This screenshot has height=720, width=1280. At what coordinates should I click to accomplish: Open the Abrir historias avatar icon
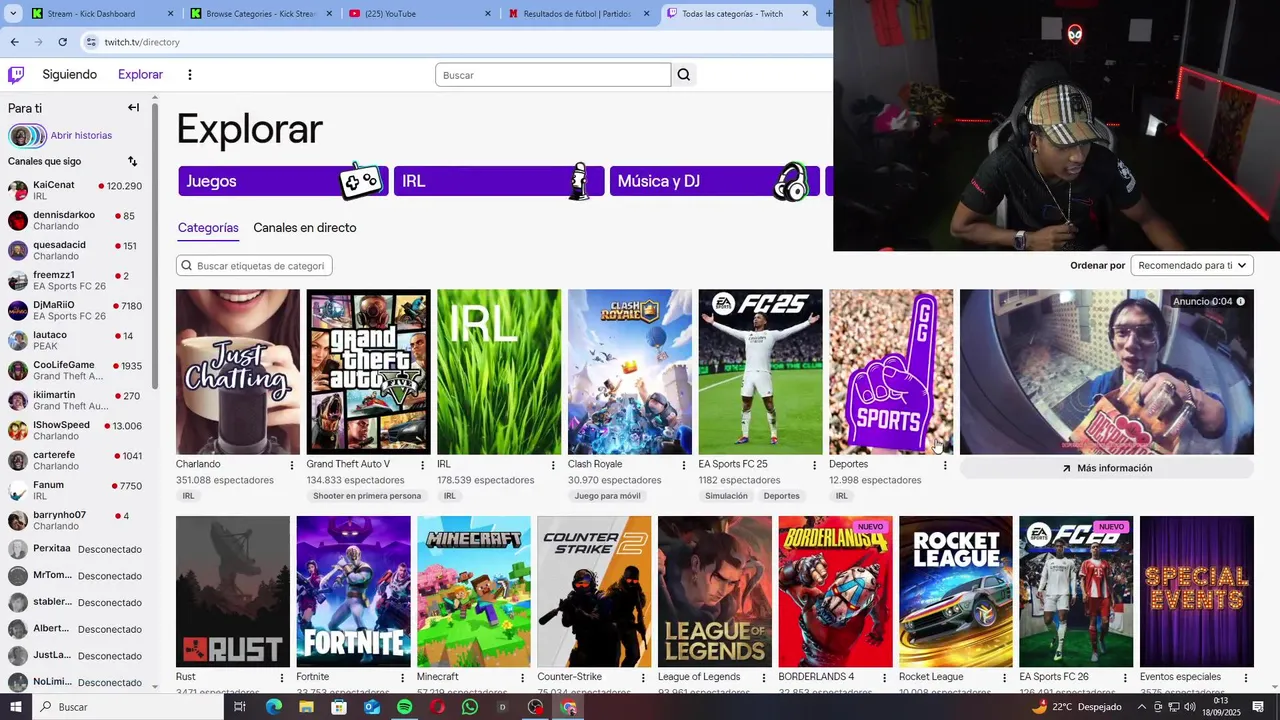[x=27, y=135]
